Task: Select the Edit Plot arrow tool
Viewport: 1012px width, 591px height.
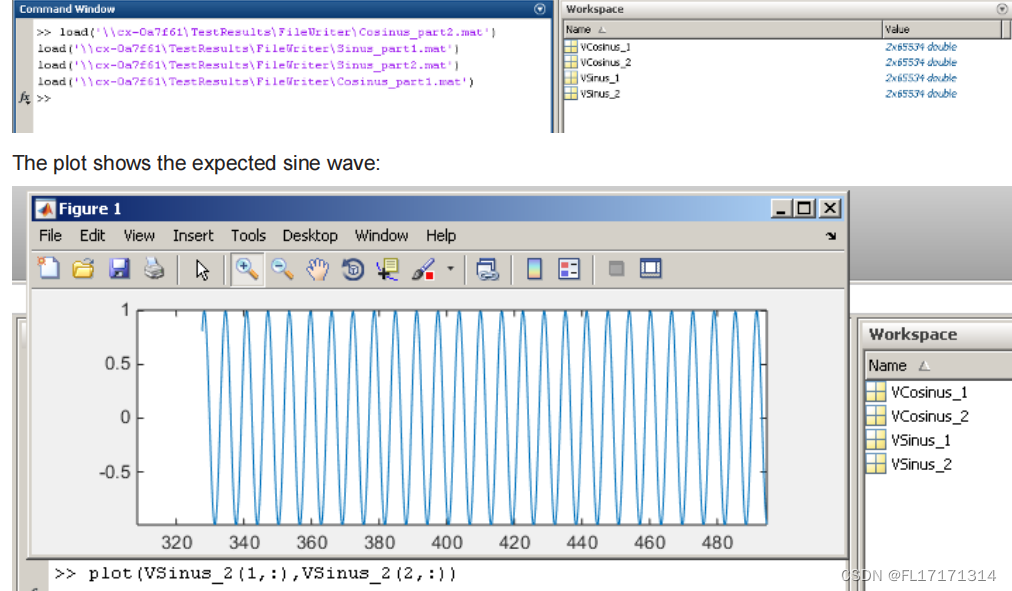Action: (202, 270)
